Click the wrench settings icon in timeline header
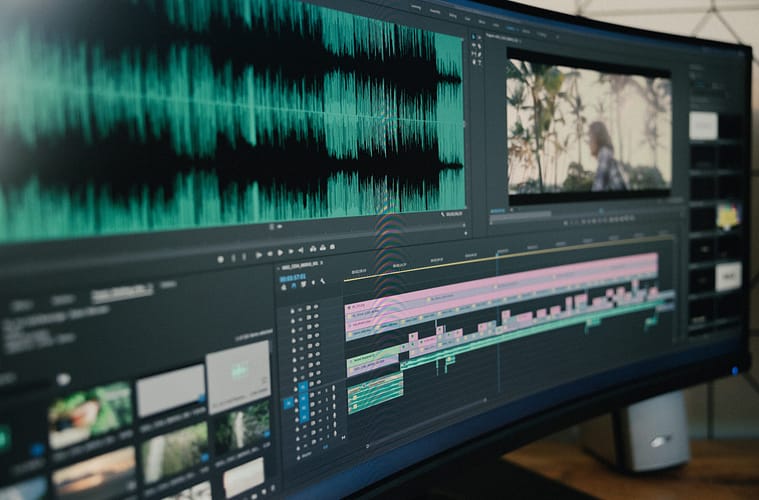 click(x=321, y=281)
